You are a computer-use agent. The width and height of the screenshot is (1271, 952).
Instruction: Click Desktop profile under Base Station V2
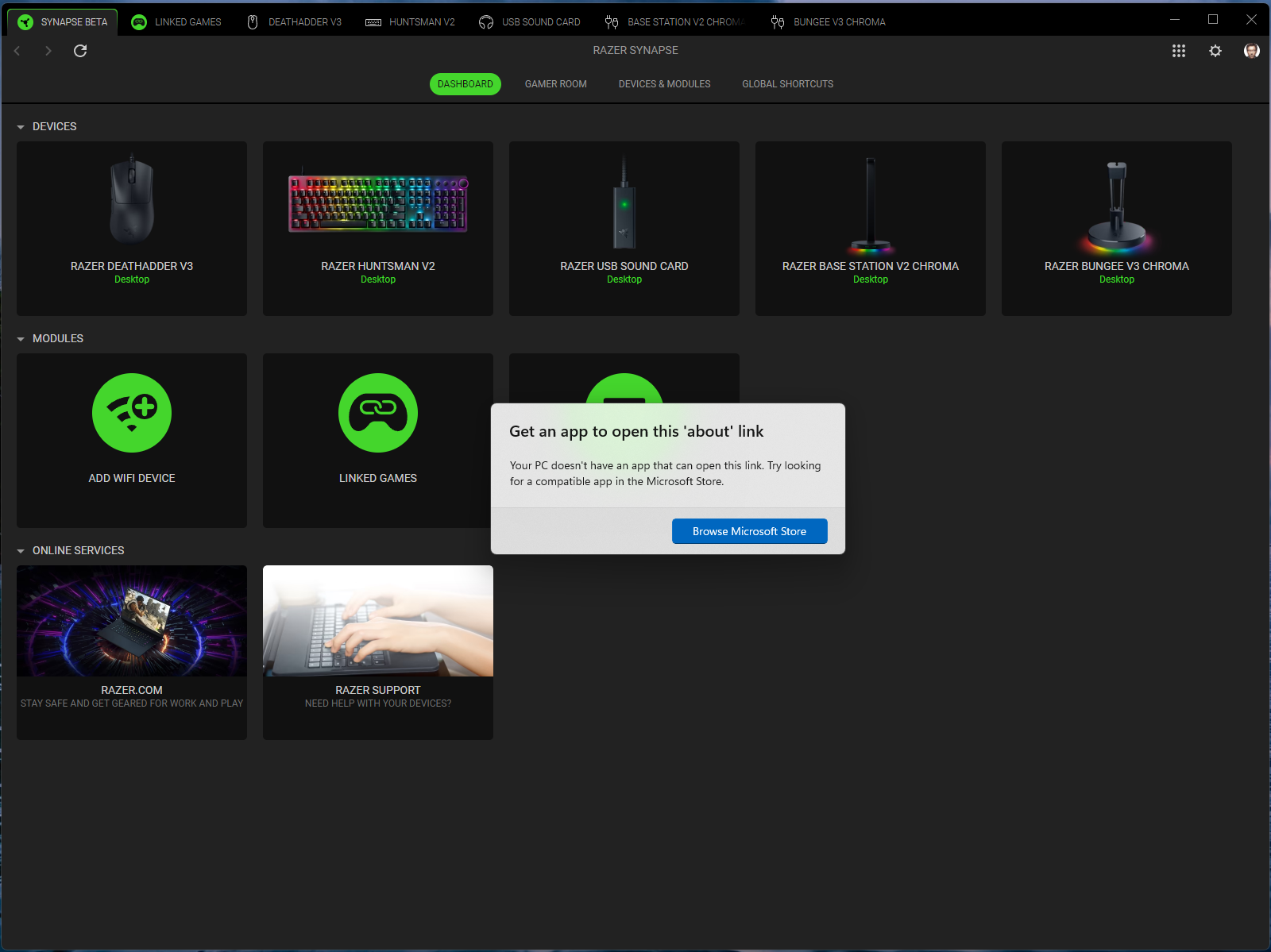click(871, 279)
